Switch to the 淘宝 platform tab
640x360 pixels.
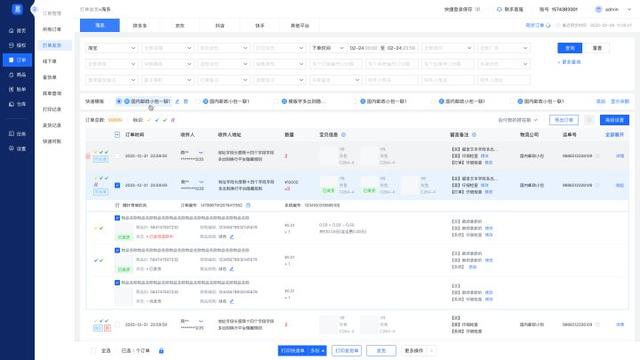[100, 25]
